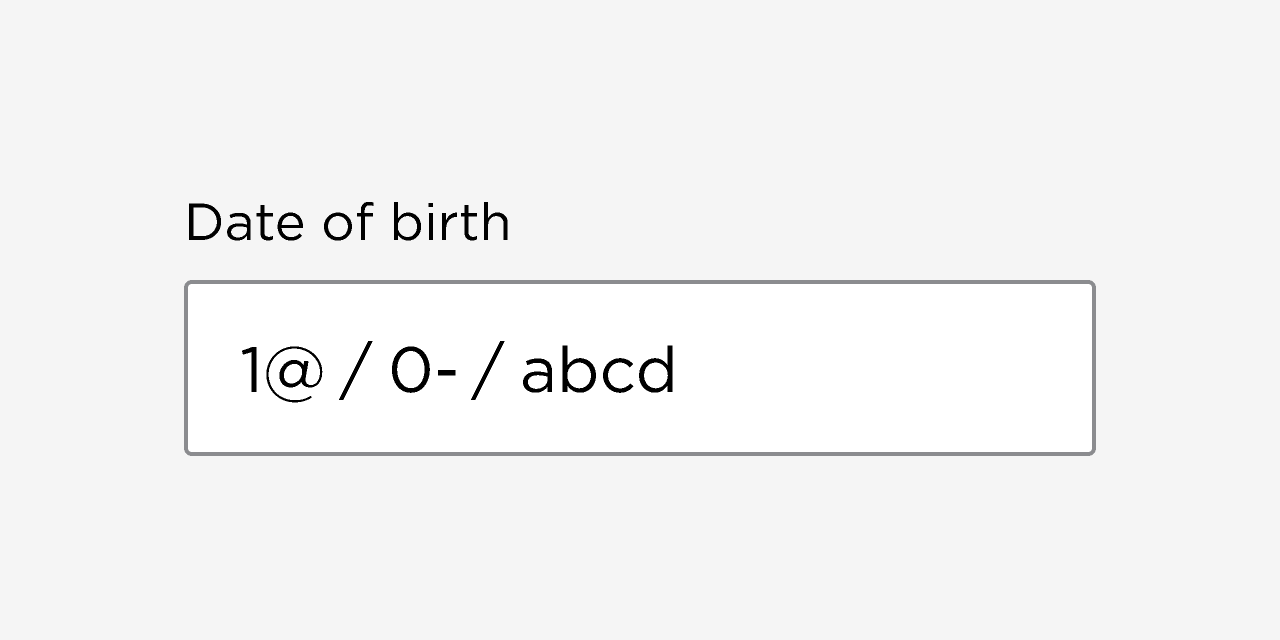
Task: Click the letter "a" in "abcd"
Action: [x=537, y=375]
